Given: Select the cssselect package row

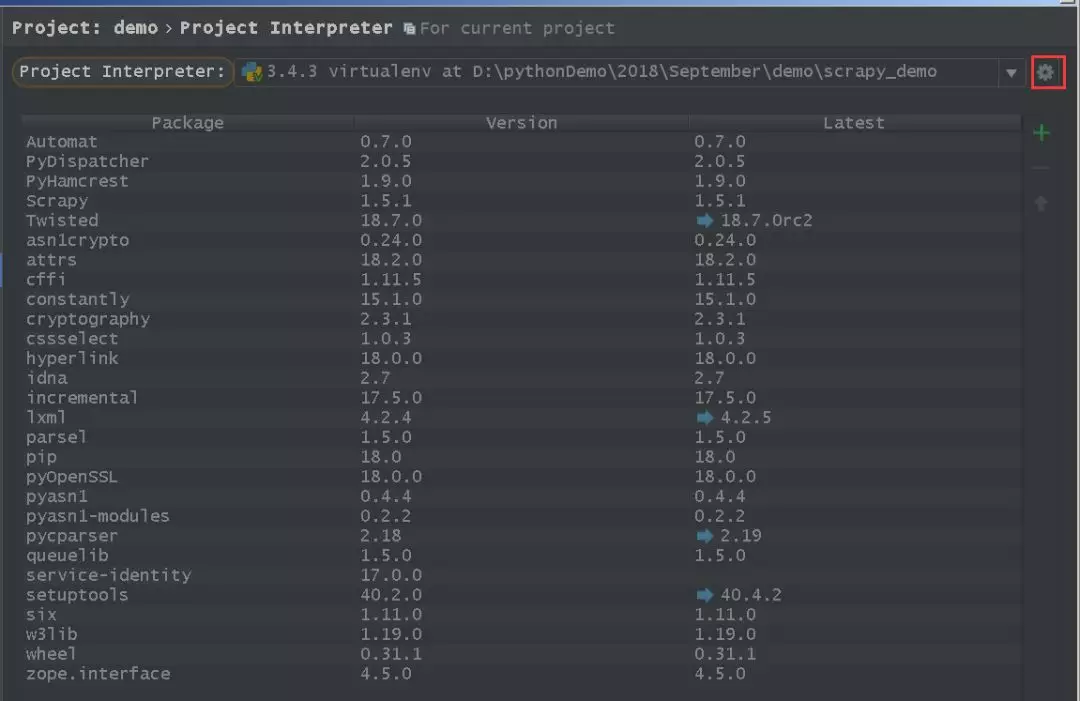Looking at the screenshot, I should tap(521, 339).
